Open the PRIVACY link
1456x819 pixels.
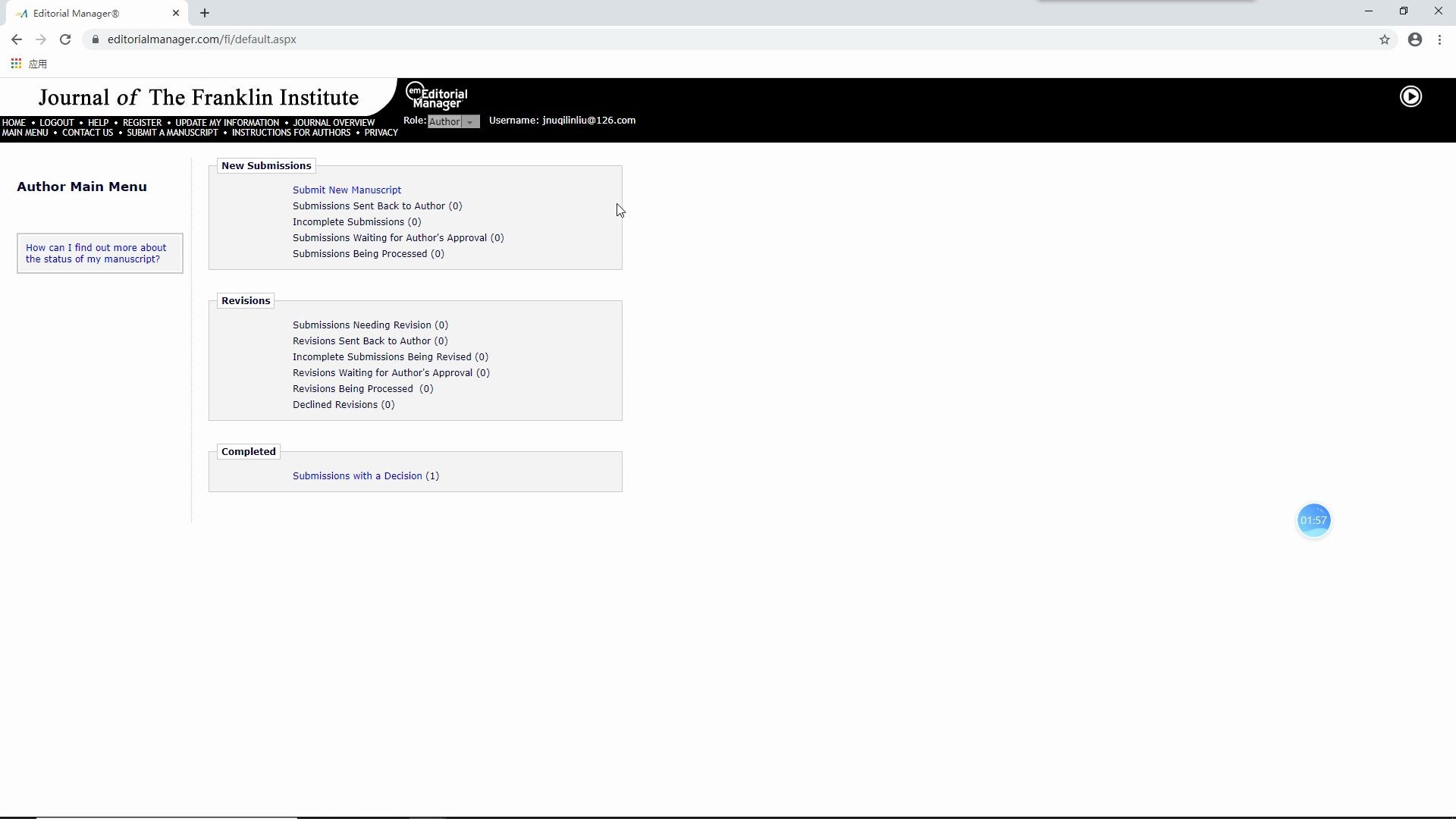point(381,133)
